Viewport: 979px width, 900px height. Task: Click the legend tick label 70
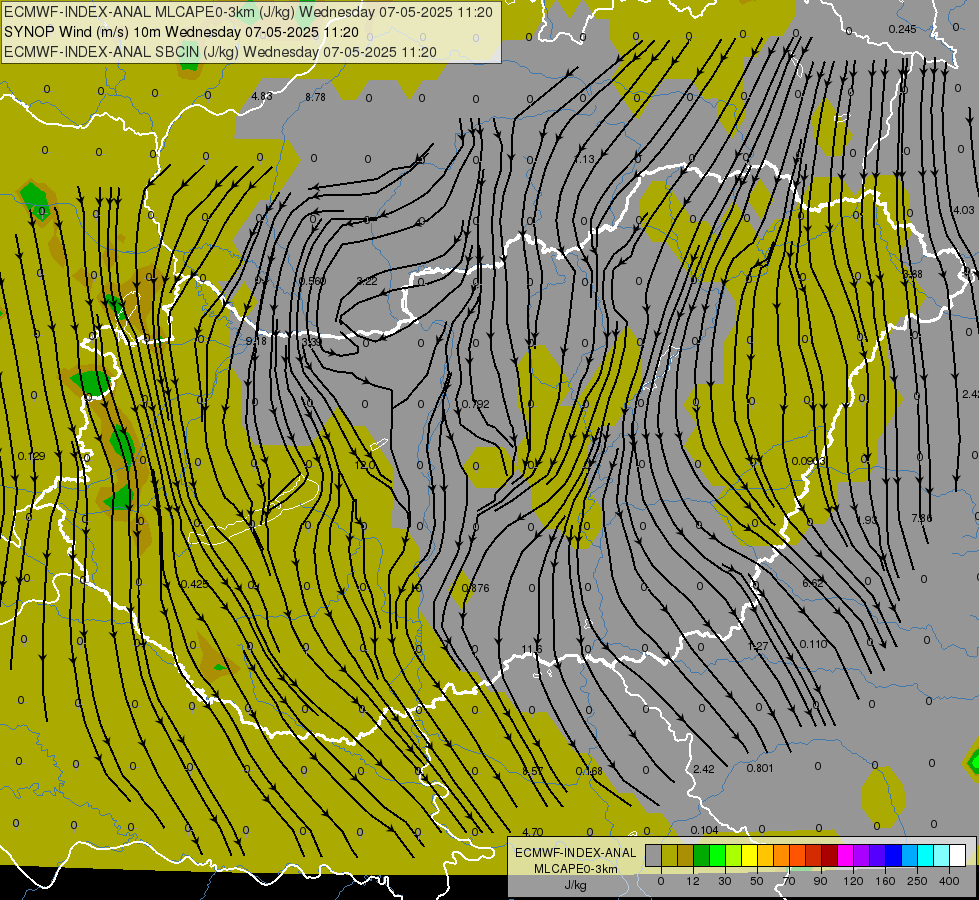pos(789,881)
